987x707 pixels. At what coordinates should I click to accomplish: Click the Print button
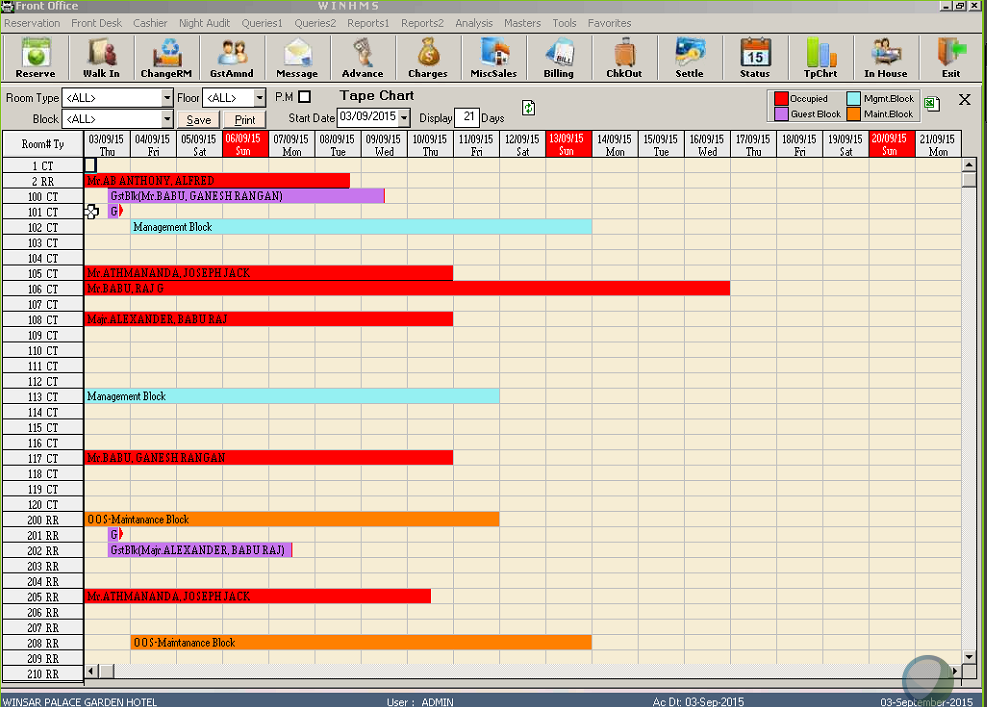[x=245, y=120]
